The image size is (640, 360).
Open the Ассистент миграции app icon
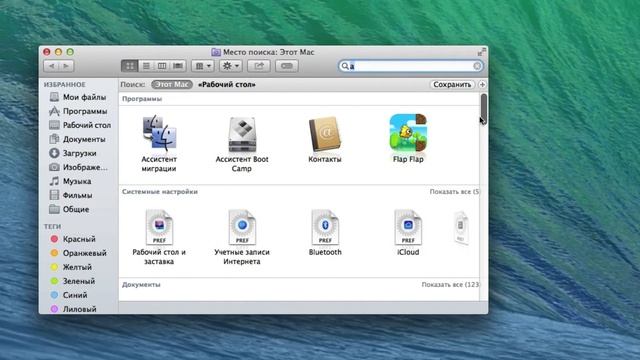coord(159,133)
